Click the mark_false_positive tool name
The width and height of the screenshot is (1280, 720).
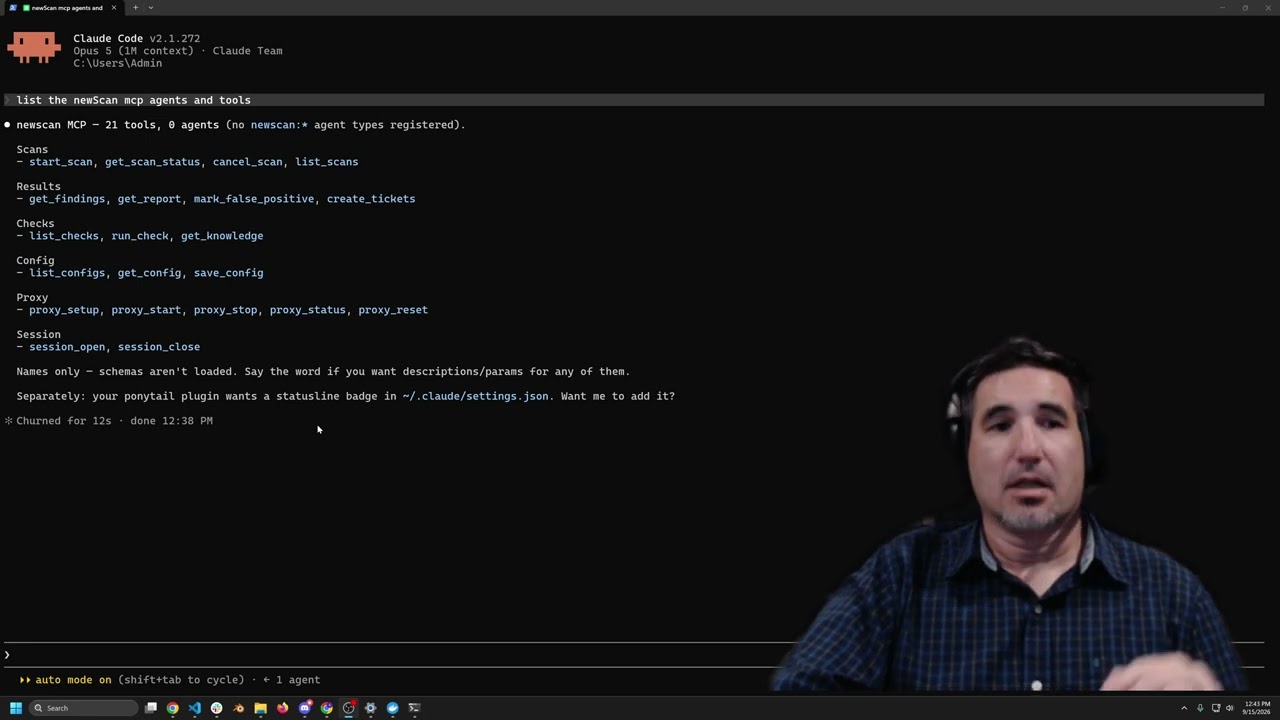[x=254, y=199]
